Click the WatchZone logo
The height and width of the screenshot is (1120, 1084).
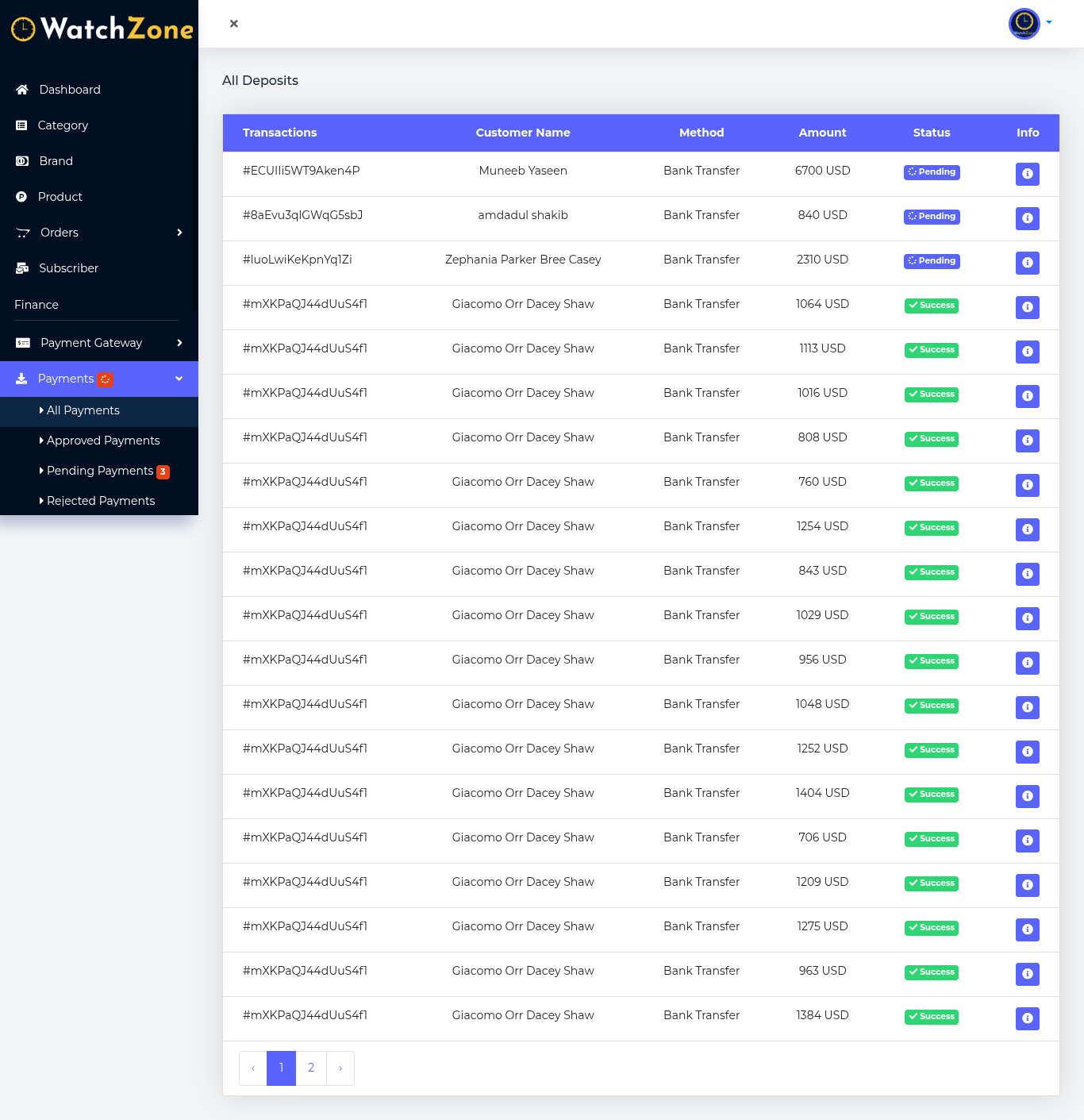pyautogui.click(x=102, y=29)
